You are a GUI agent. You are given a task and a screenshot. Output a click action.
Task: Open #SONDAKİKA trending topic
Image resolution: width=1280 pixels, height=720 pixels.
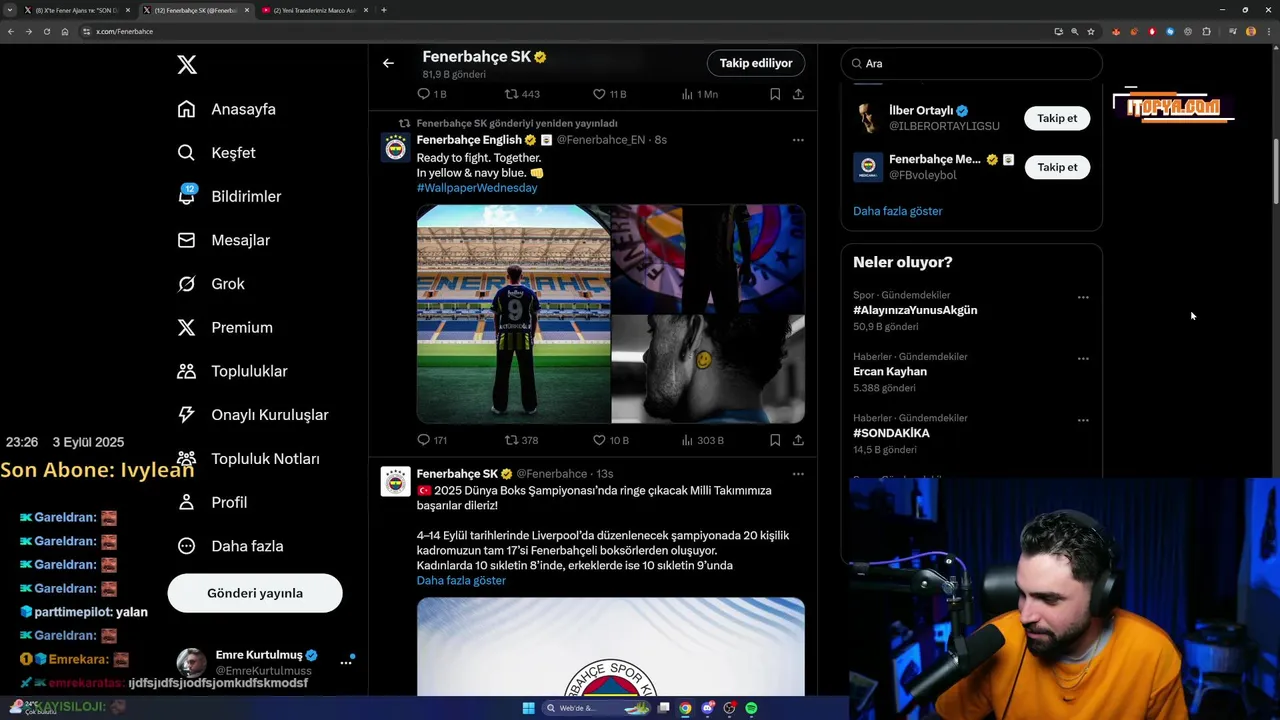pos(891,433)
